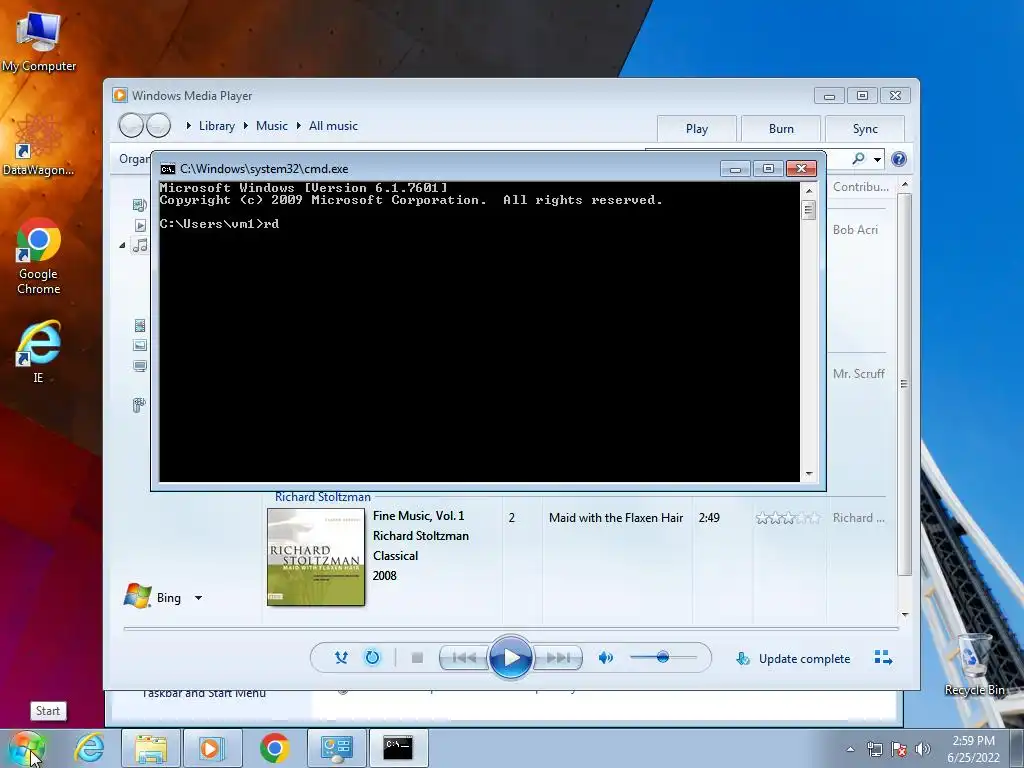The width and height of the screenshot is (1024, 768).
Task: Open the cmd window system menu icon
Action: pos(168,169)
